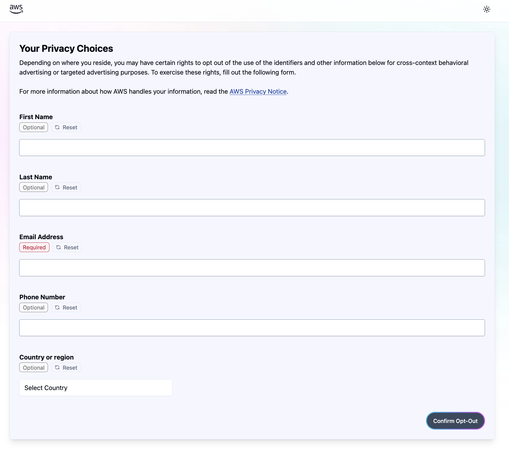Reset the Email Address field
The height and width of the screenshot is (452, 509).
(67, 247)
